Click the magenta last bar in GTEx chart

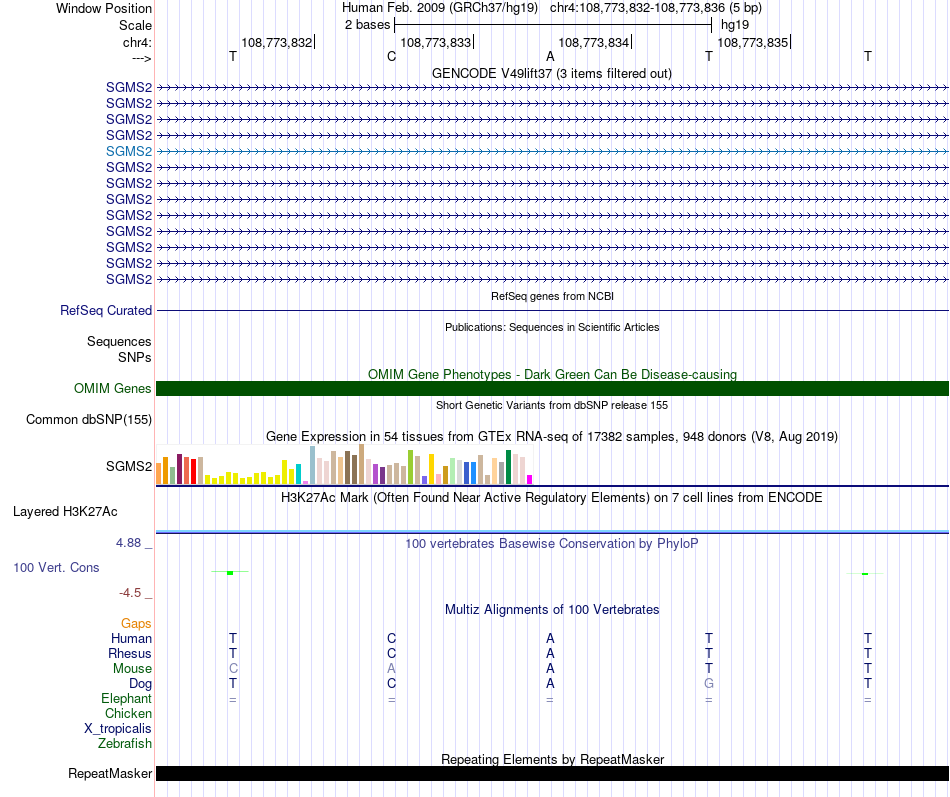(x=530, y=479)
